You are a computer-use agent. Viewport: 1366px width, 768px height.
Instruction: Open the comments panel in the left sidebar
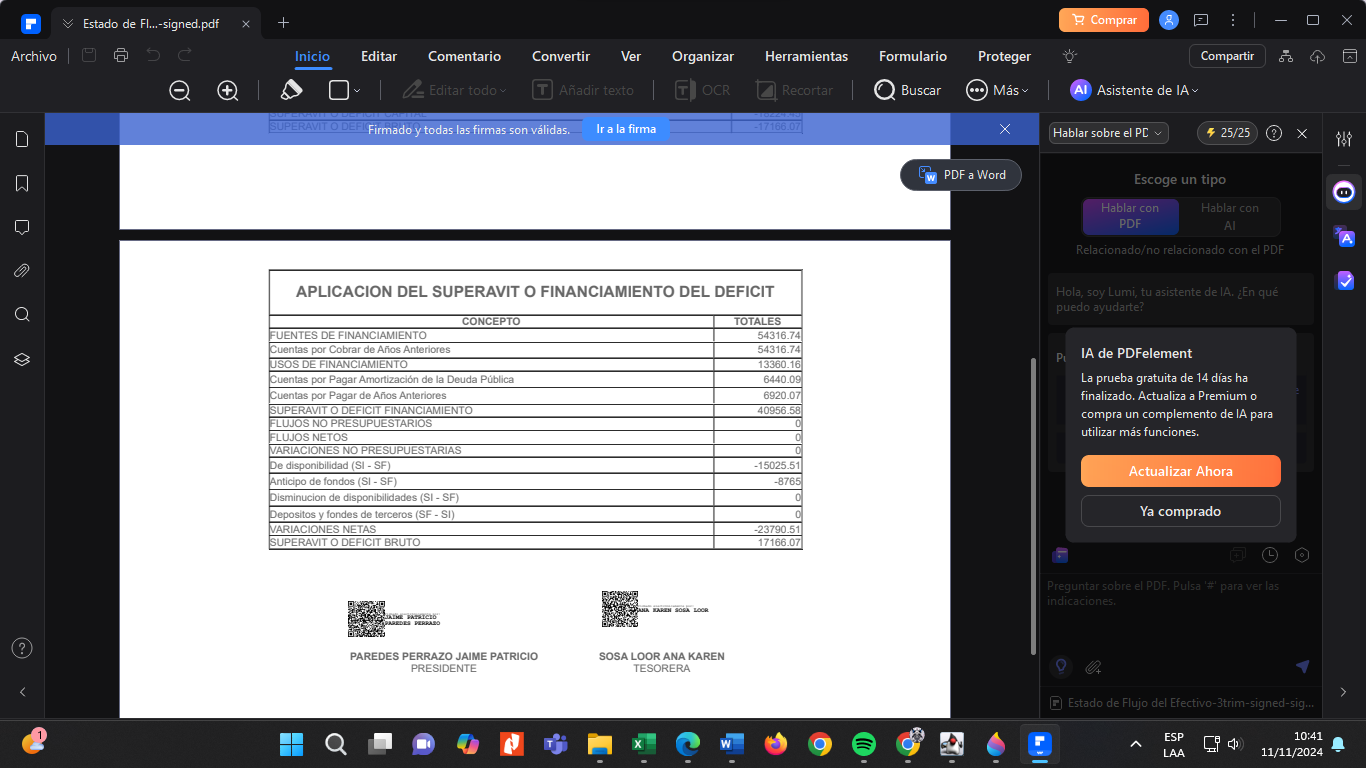(x=22, y=227)
